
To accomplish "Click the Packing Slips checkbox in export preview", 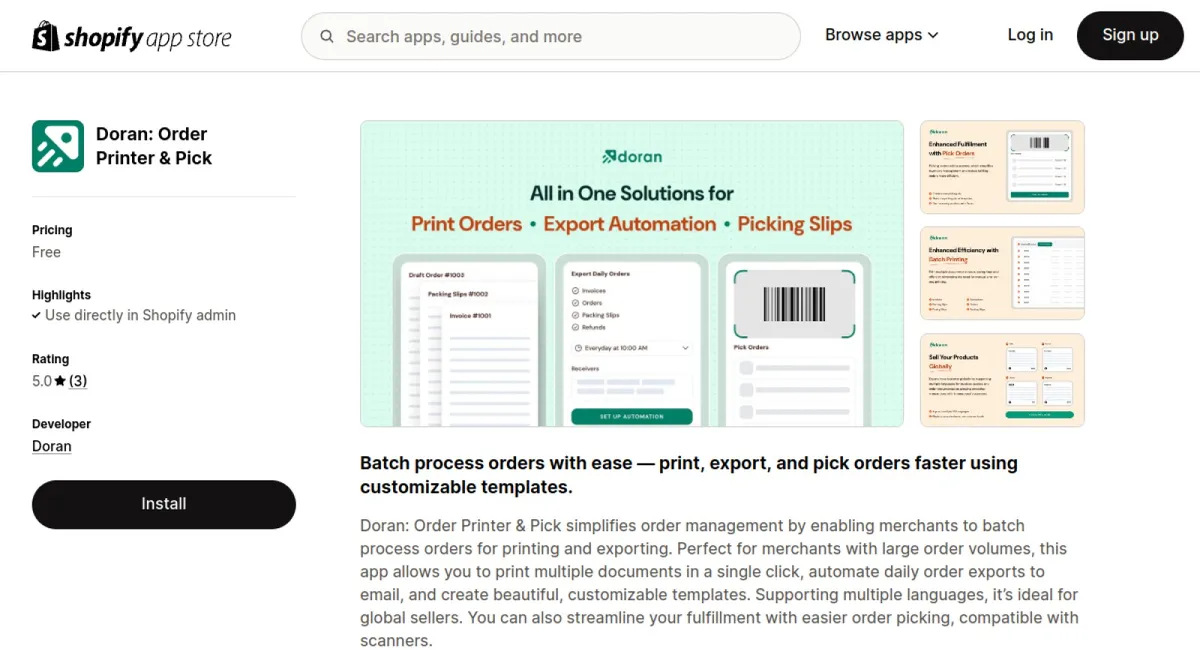I will coord(574,315).
